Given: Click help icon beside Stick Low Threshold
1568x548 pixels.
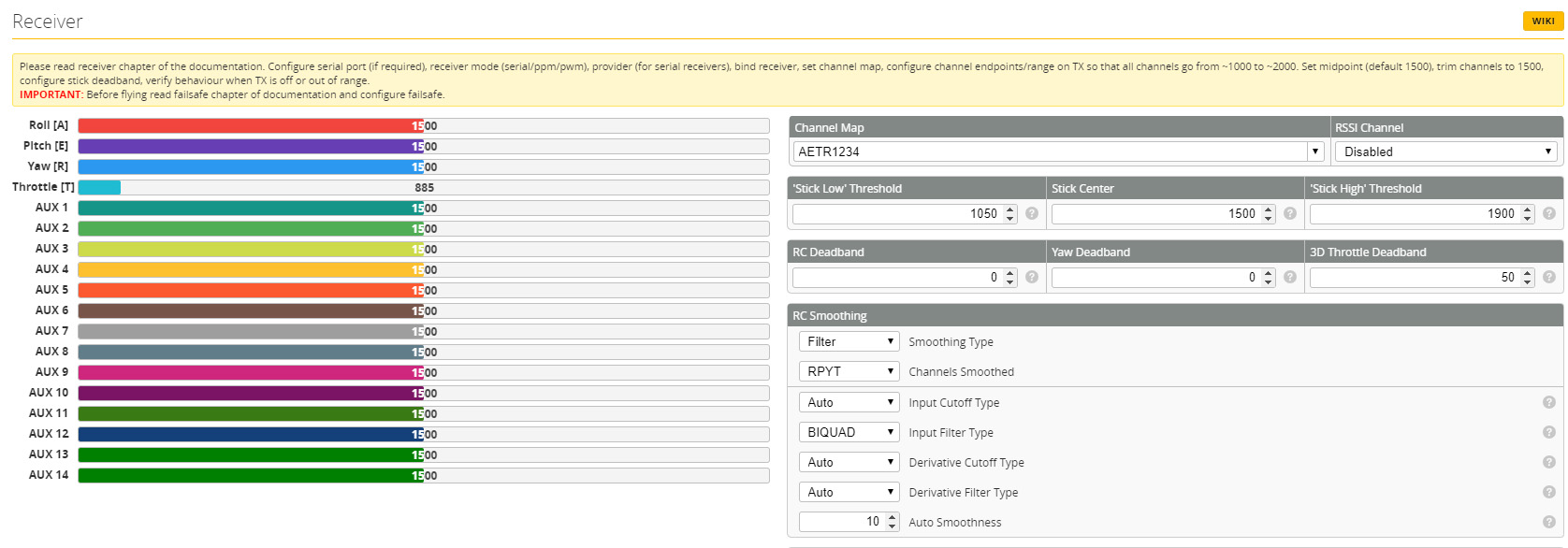Looking at the screenshot, I should tap(1031, 213).
